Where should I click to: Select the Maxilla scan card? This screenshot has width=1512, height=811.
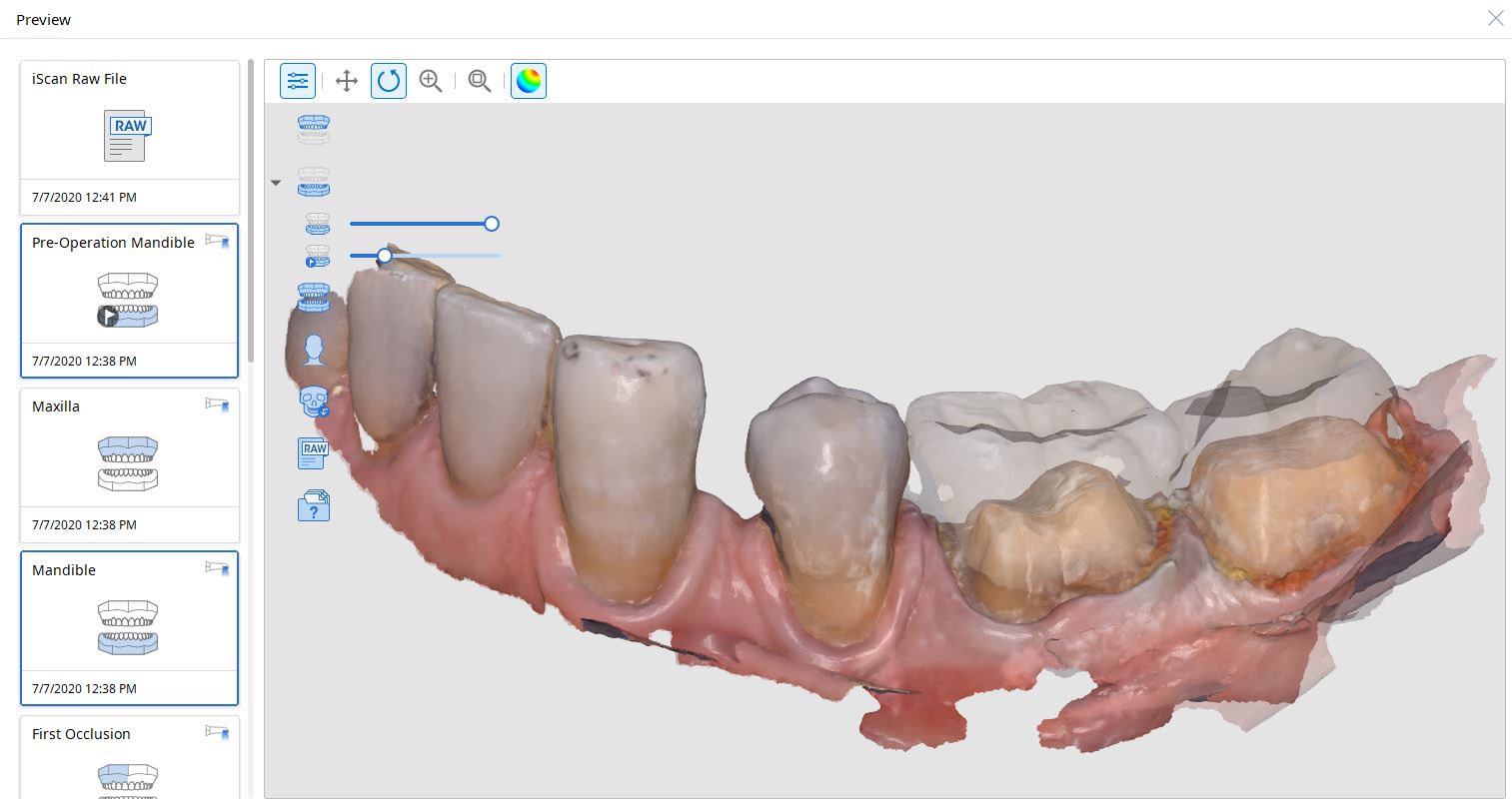pos(130,464)
